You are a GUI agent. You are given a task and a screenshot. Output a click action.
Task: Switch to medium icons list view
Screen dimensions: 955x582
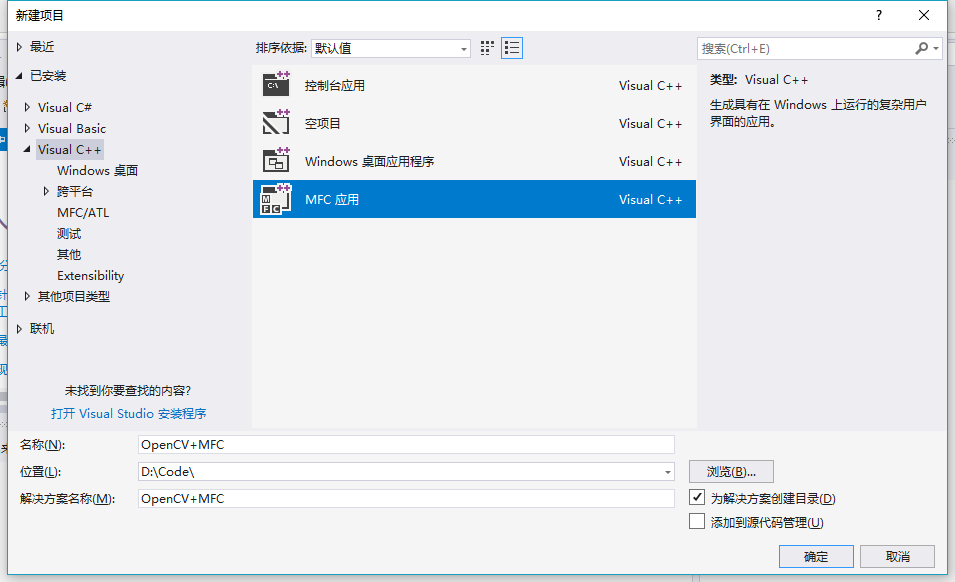click(512, 48)
